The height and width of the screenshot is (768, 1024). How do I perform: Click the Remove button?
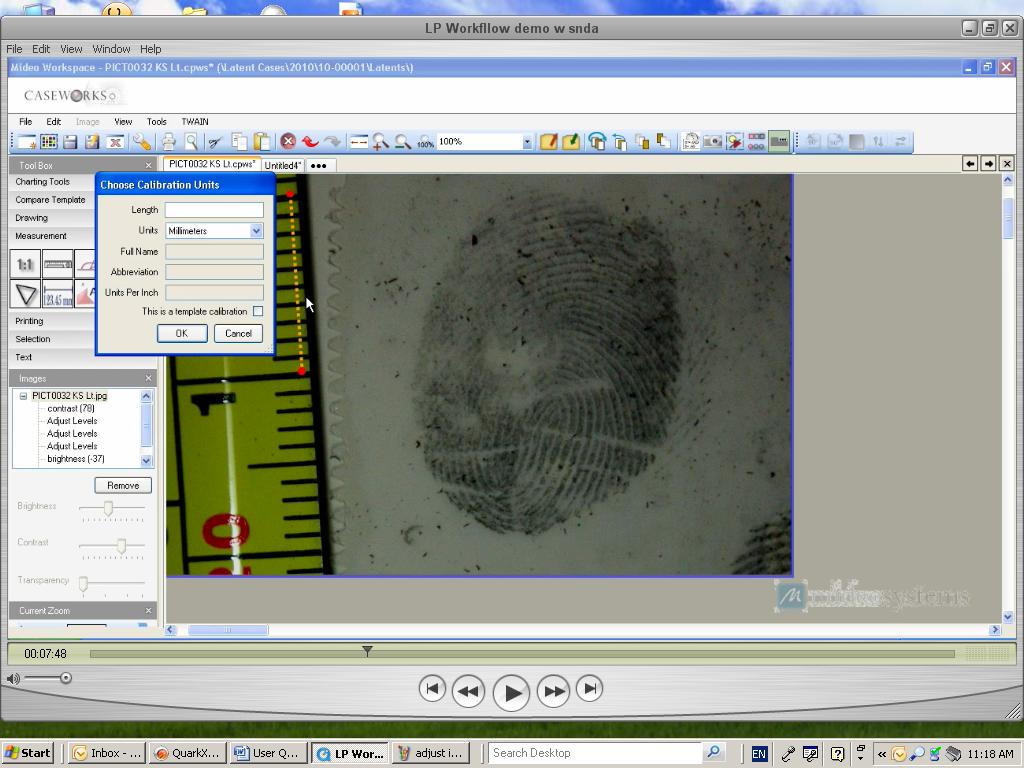(x=123, y=486)
